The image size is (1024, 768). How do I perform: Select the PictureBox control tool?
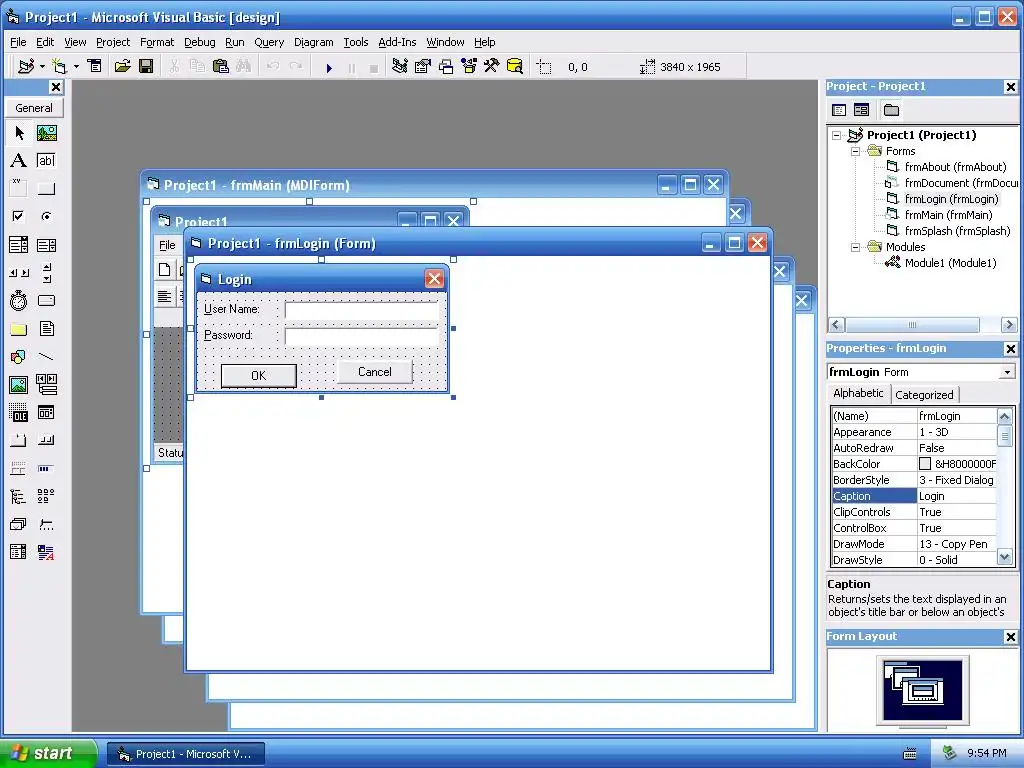(x=46, y=133)
